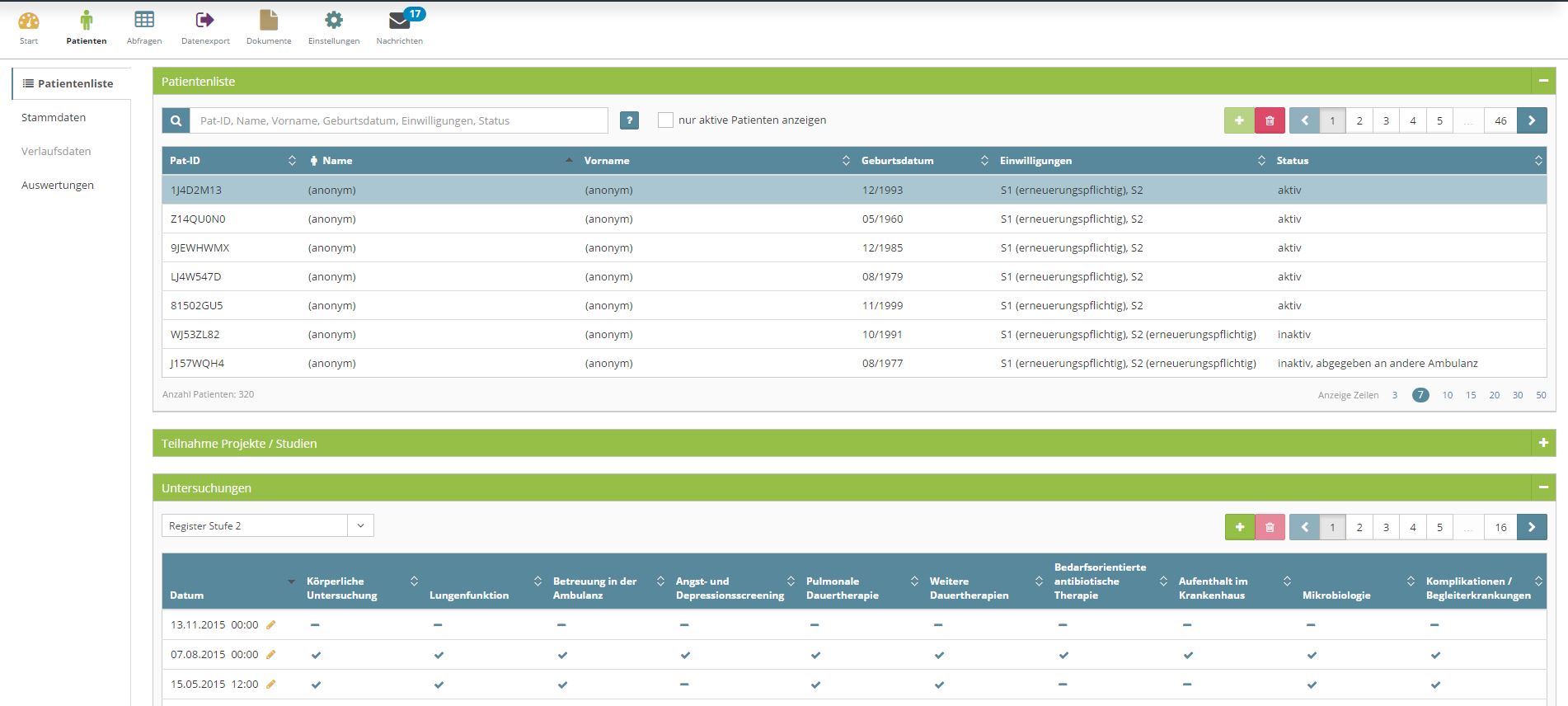Delete Untersuchung with the trash button
The width and height of the screenshot is (1568, 706).
1270,527
